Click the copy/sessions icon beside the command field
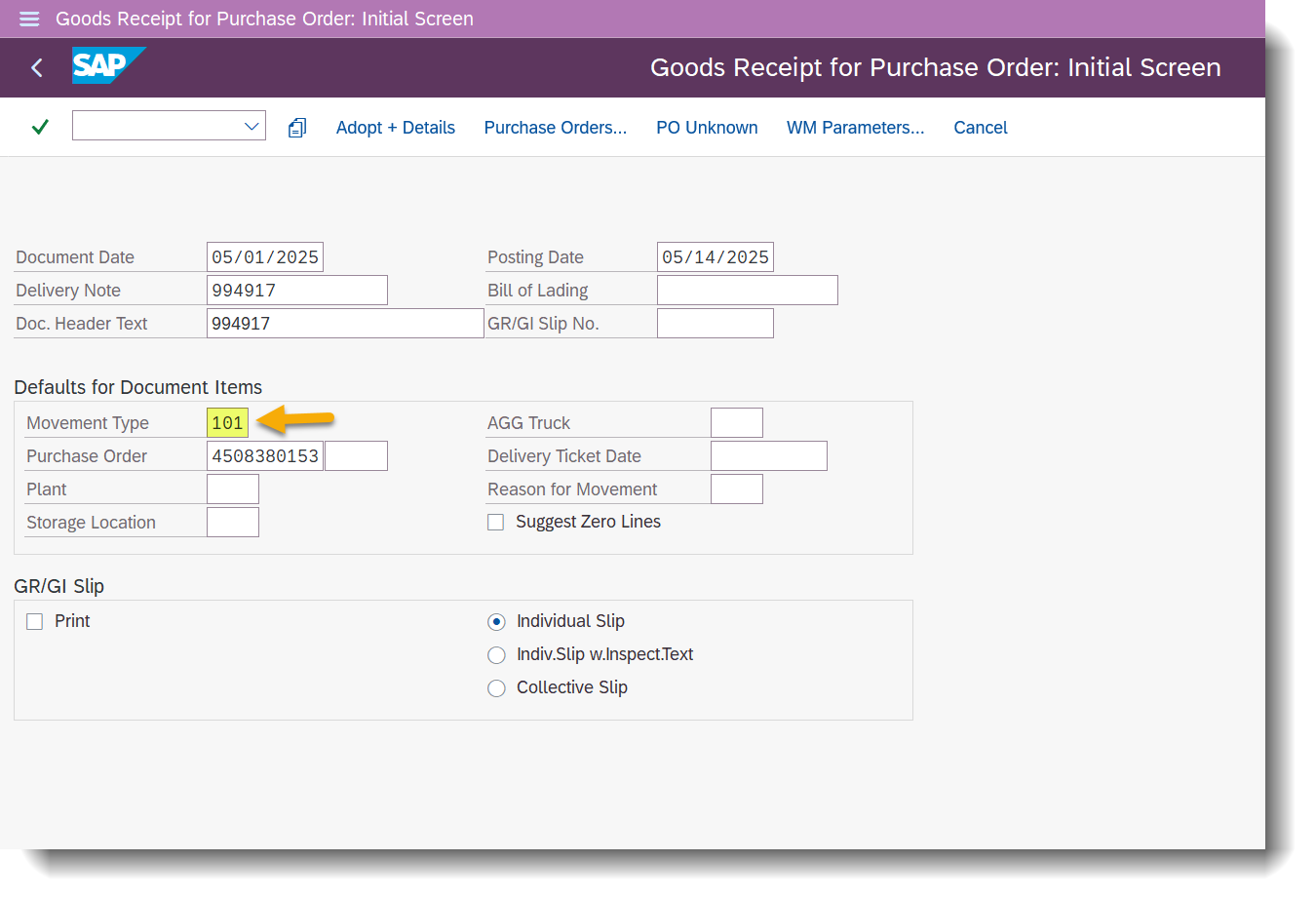This screenshot has width=1316, height=900. pos(296,127)
